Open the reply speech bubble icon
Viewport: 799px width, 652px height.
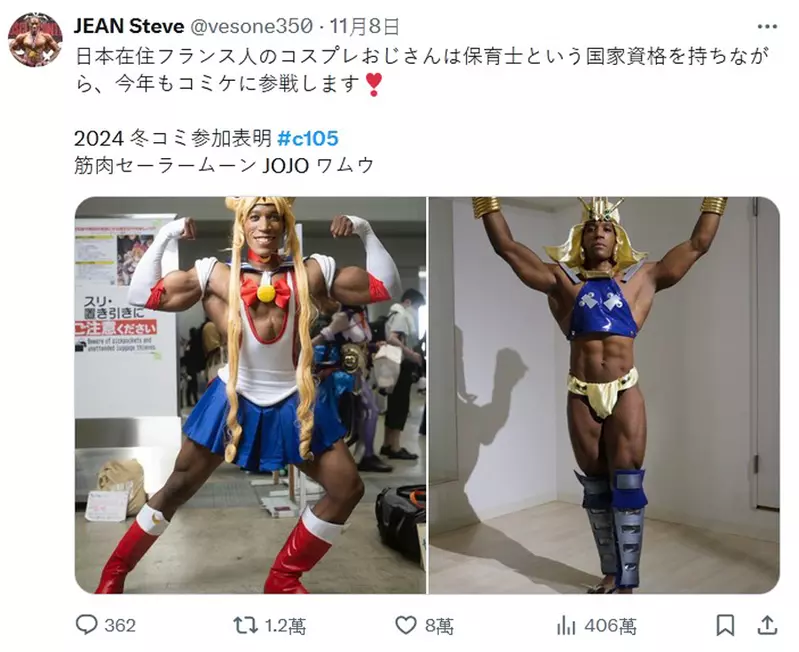click(x=86, y=624)
